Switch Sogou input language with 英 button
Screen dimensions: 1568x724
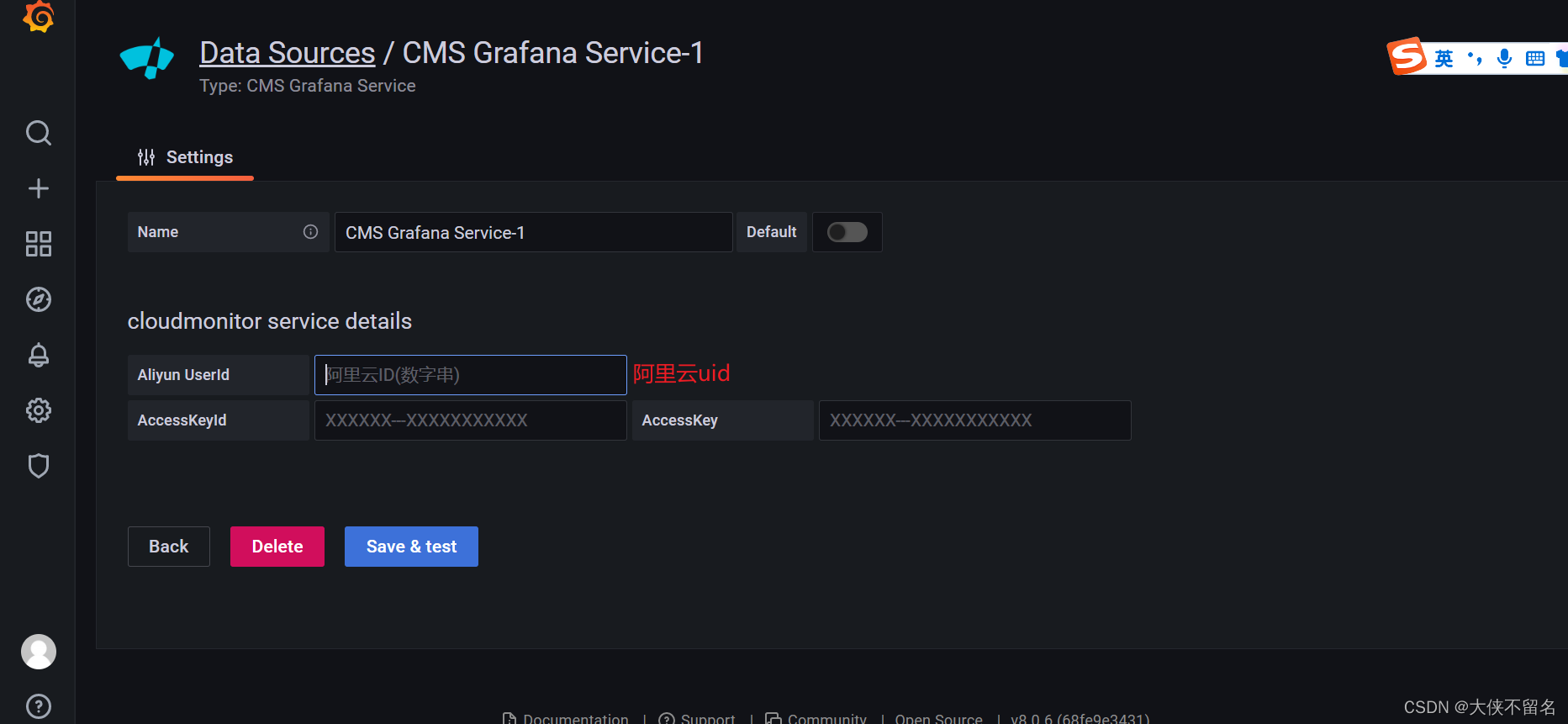[1444, 58]
